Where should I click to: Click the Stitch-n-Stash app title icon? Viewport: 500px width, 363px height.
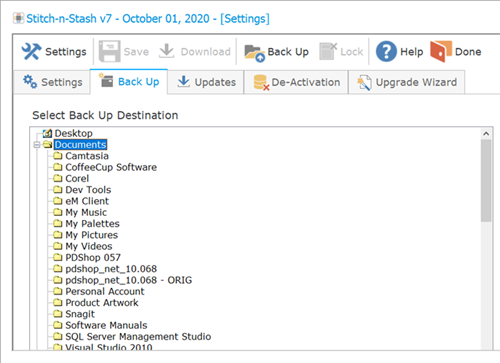[x=19, y=18]
